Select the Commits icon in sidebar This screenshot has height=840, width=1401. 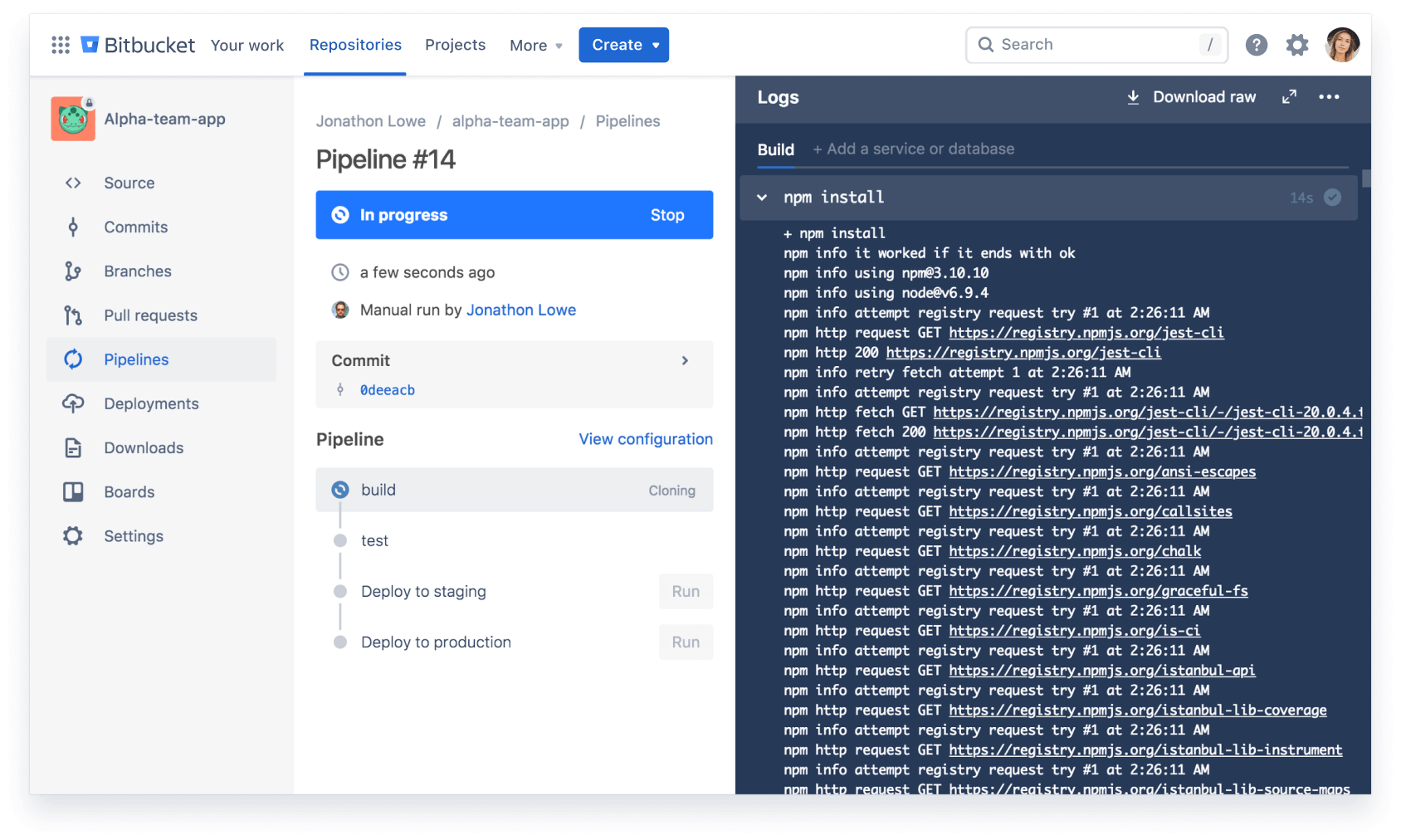[x=73, y=227]
